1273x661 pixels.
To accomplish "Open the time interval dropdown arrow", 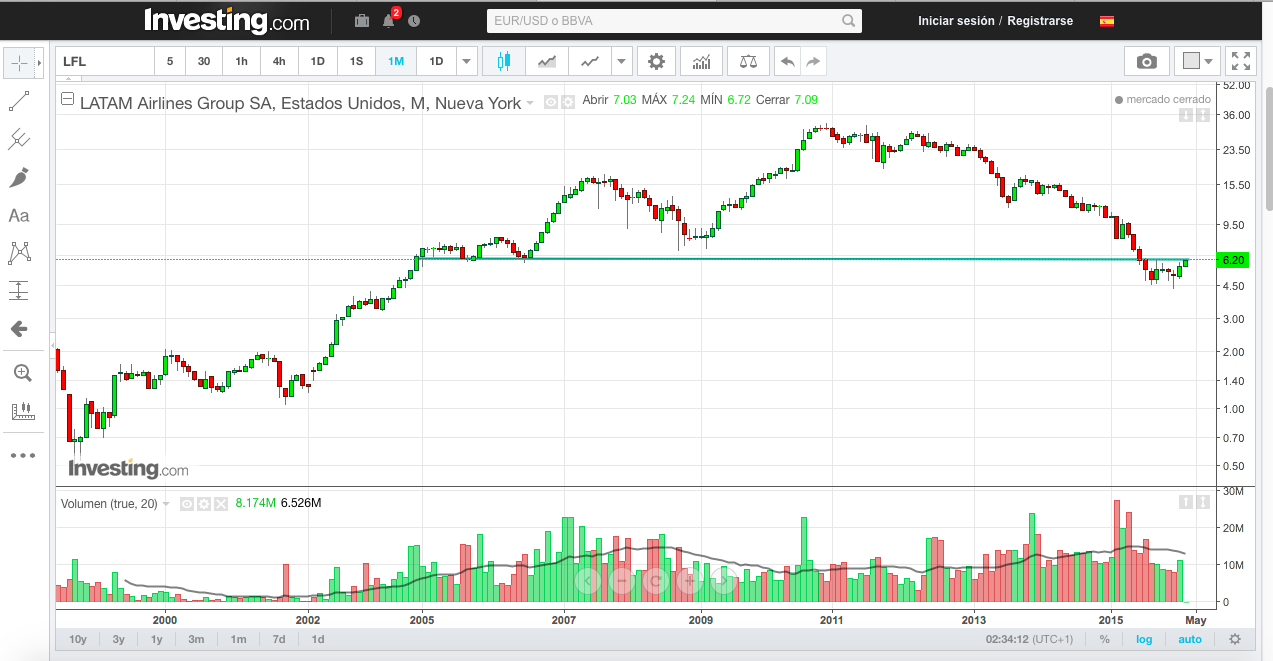I will pos(467,61).
